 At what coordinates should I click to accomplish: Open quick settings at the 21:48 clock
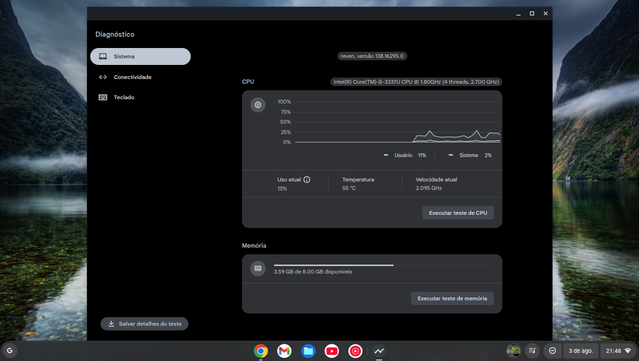[618, 350]
